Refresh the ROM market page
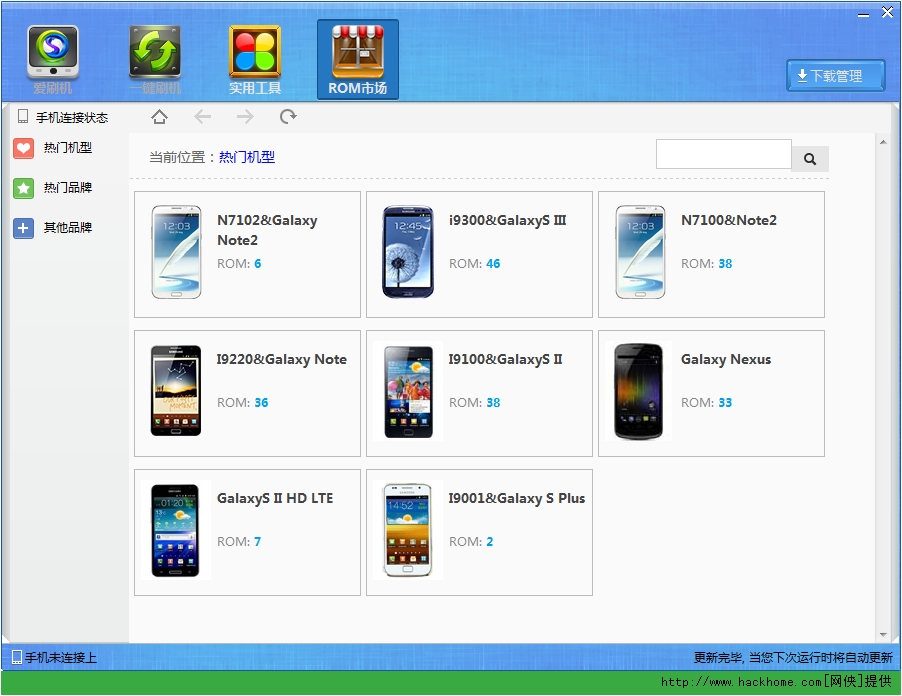Image resolution: width=902 pixels, height=696 pixels. (288, 117)
